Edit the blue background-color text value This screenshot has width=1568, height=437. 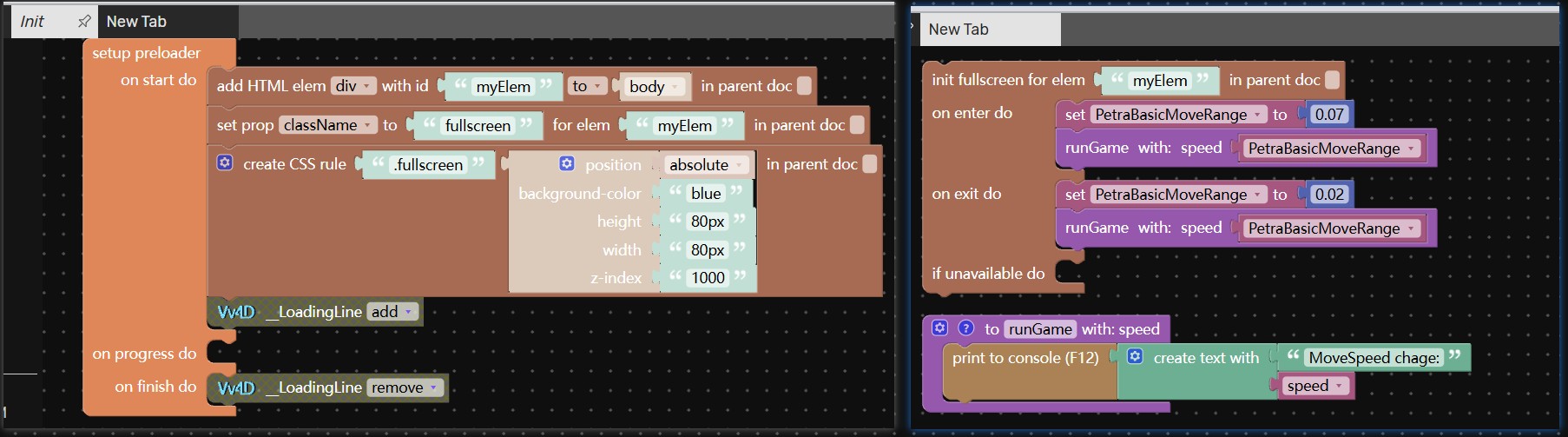706,194
